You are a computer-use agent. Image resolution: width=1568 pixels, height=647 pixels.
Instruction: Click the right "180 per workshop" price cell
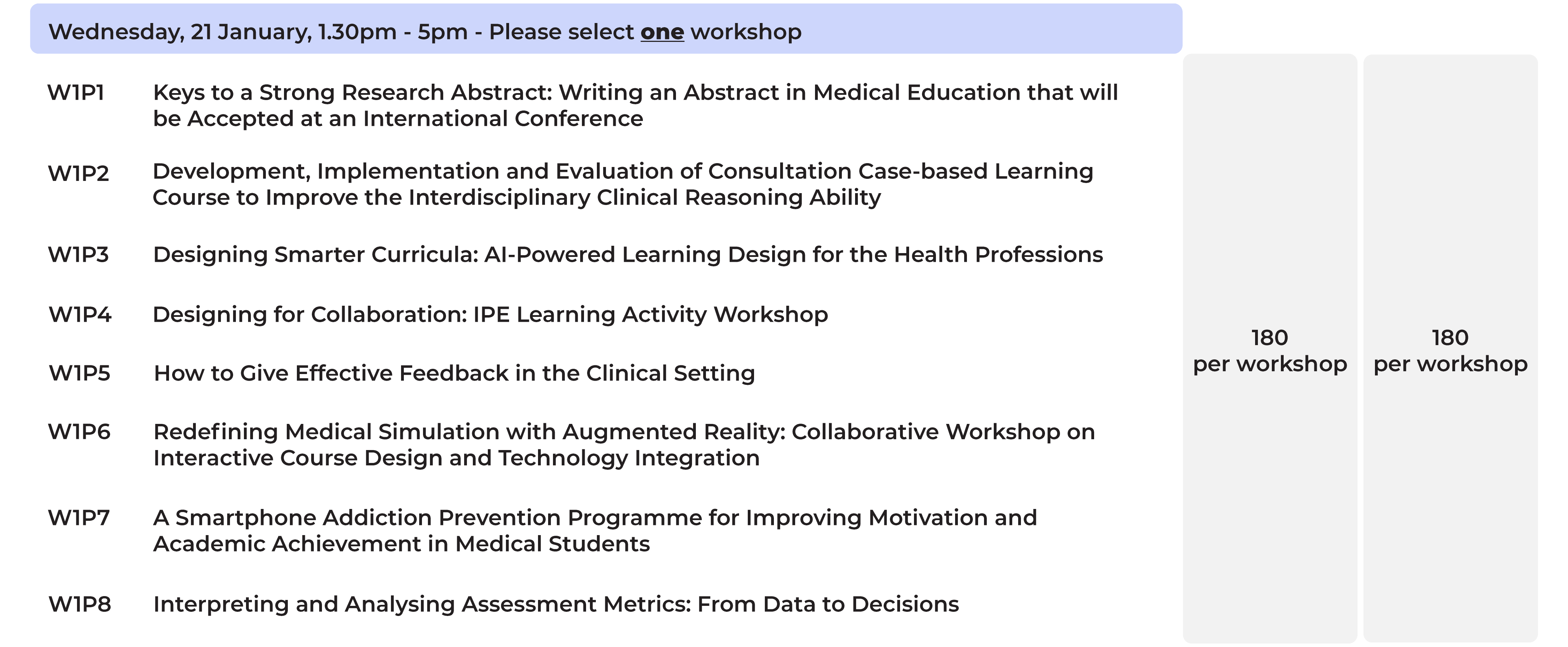tap(1451, 350)
